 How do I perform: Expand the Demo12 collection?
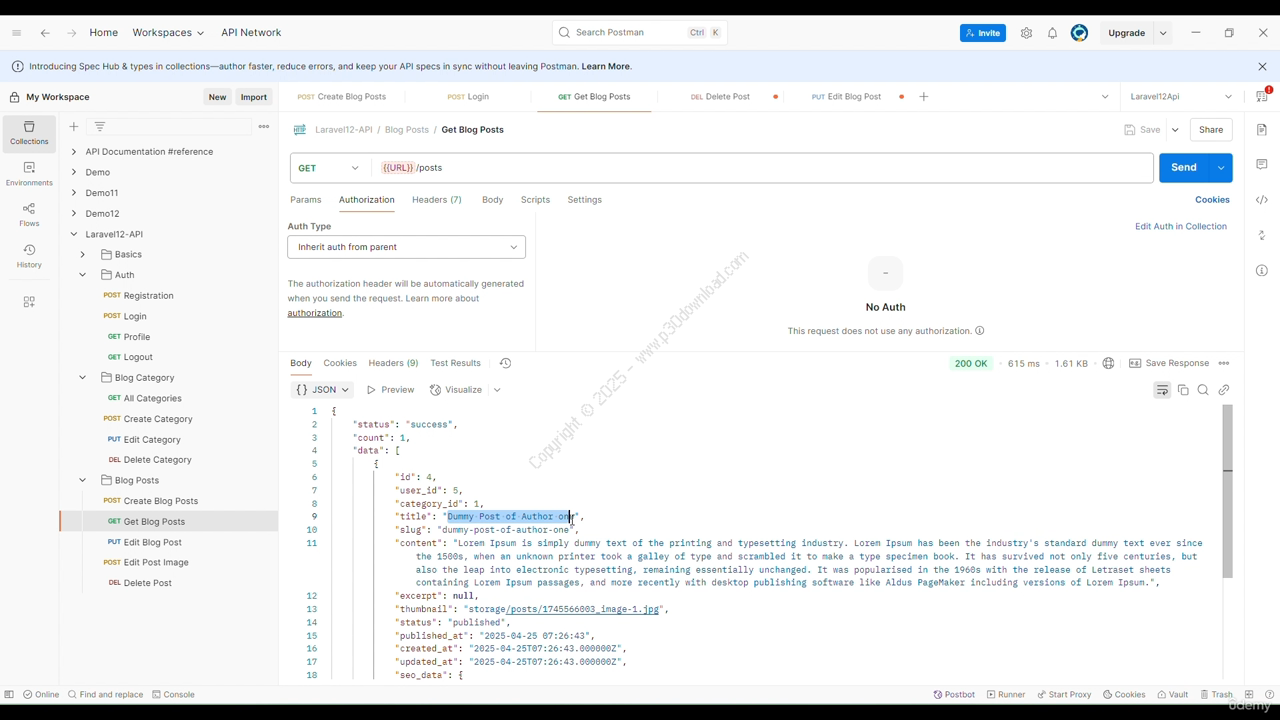coord(74,213)
